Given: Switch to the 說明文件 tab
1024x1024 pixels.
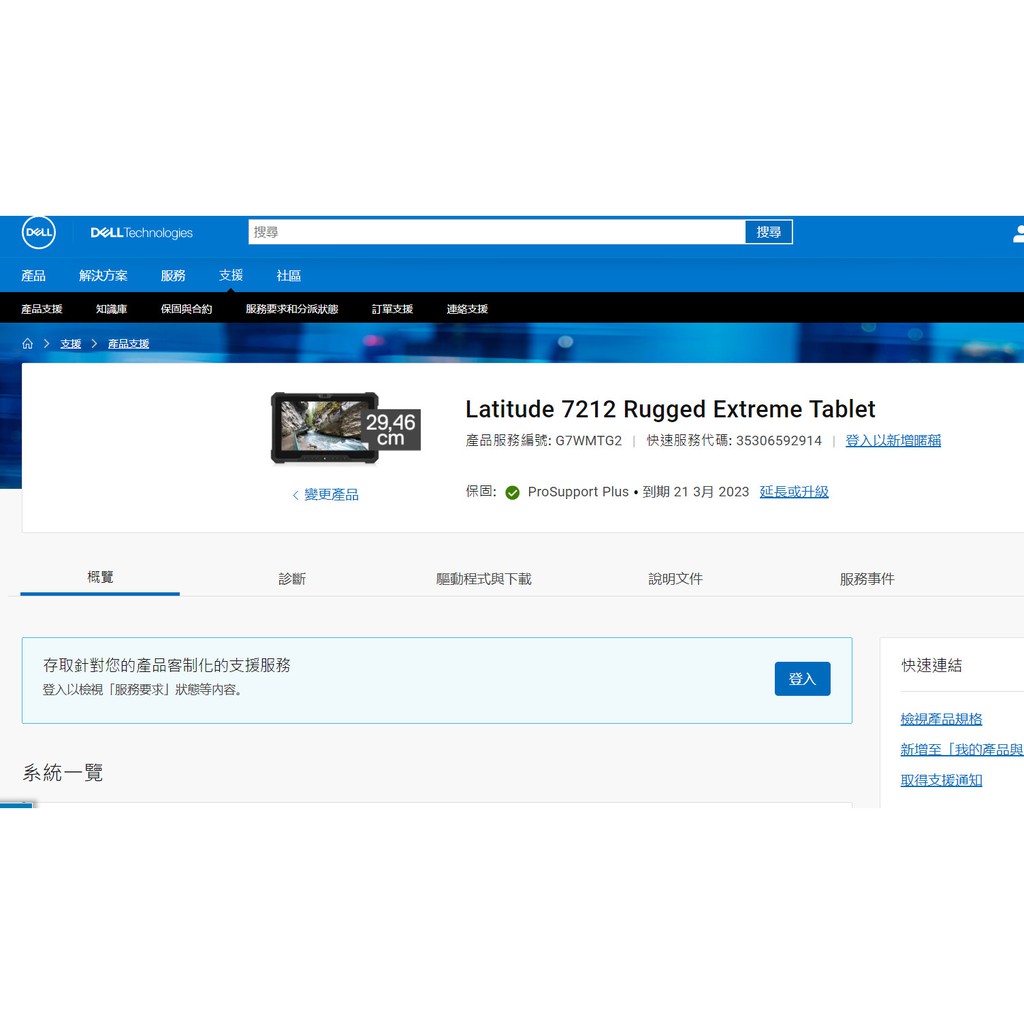Looking at the screenshot, I should point(675,579).
